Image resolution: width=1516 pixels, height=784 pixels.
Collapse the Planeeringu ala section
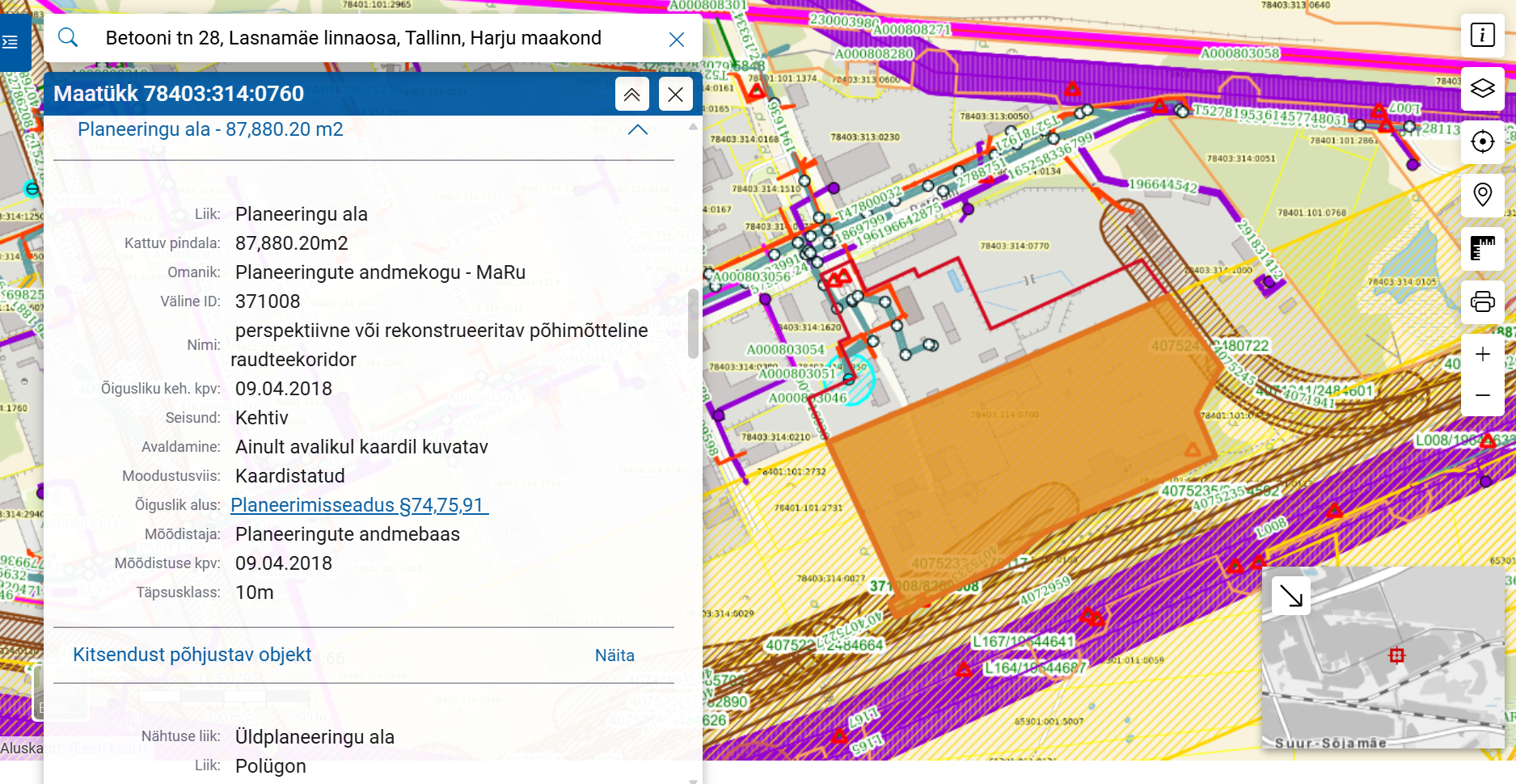pyautogui.click(x=637, y=130)
